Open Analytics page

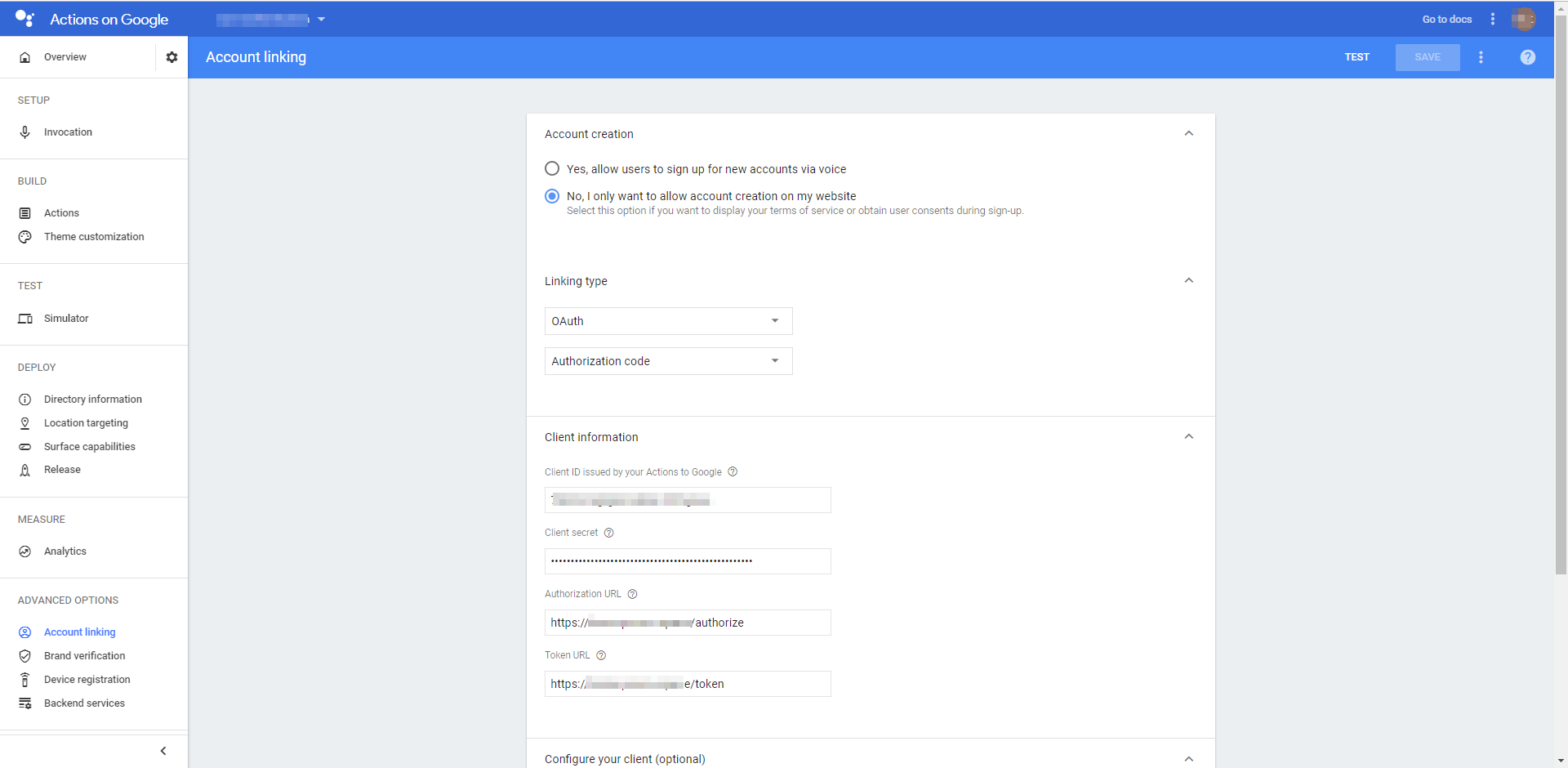[x=65, y=551]
